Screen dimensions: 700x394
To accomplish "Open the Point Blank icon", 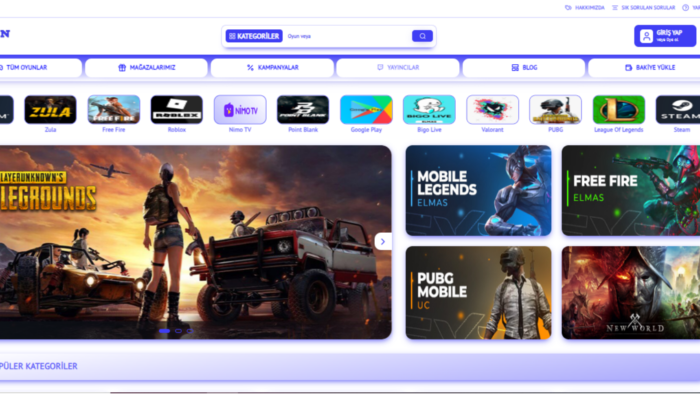I will tap(303, 109).
